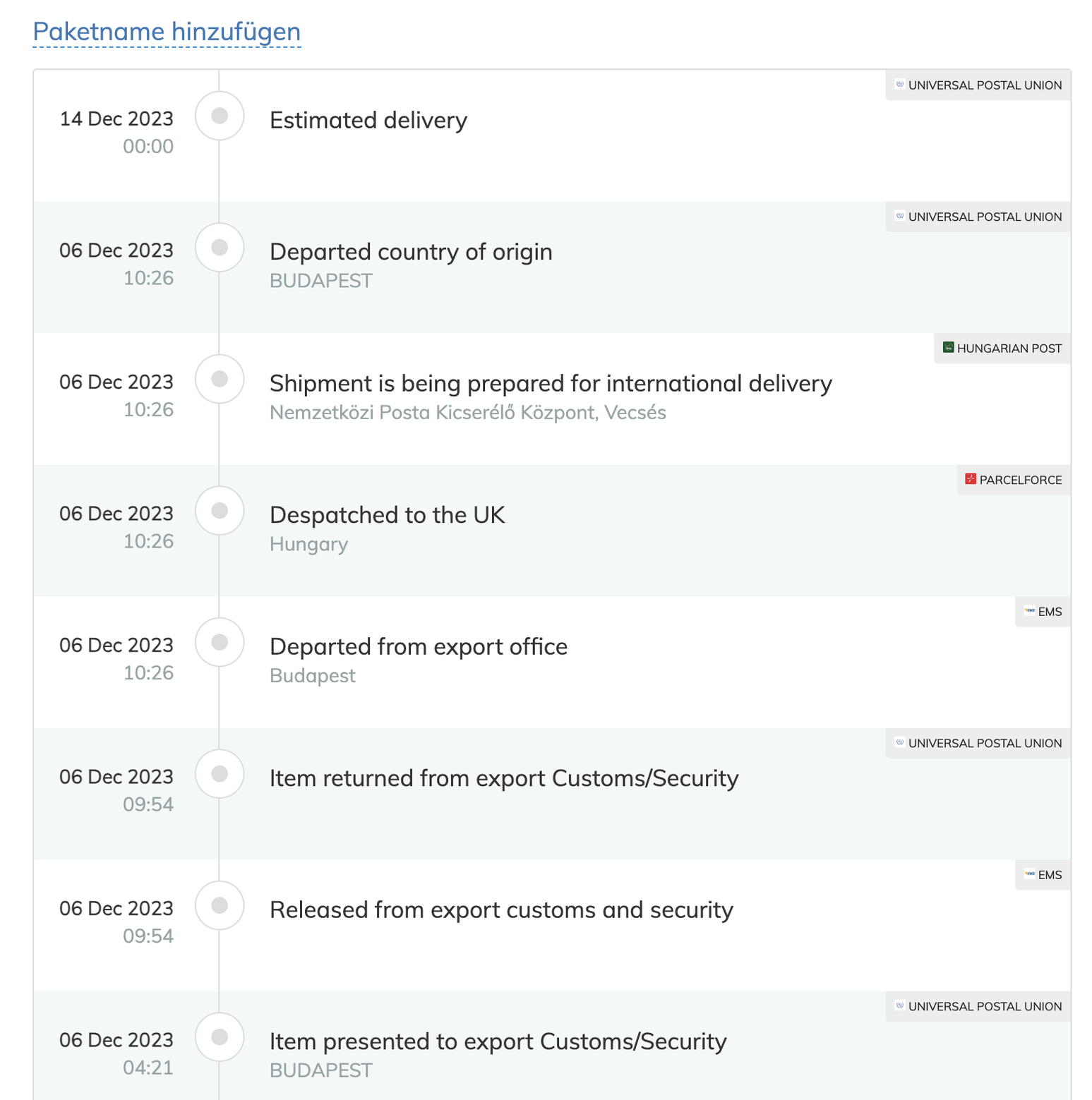Click the EMS icon on Released from export customs
Viewport: 1092px width, 1100px height.
tap(1029, 874)
